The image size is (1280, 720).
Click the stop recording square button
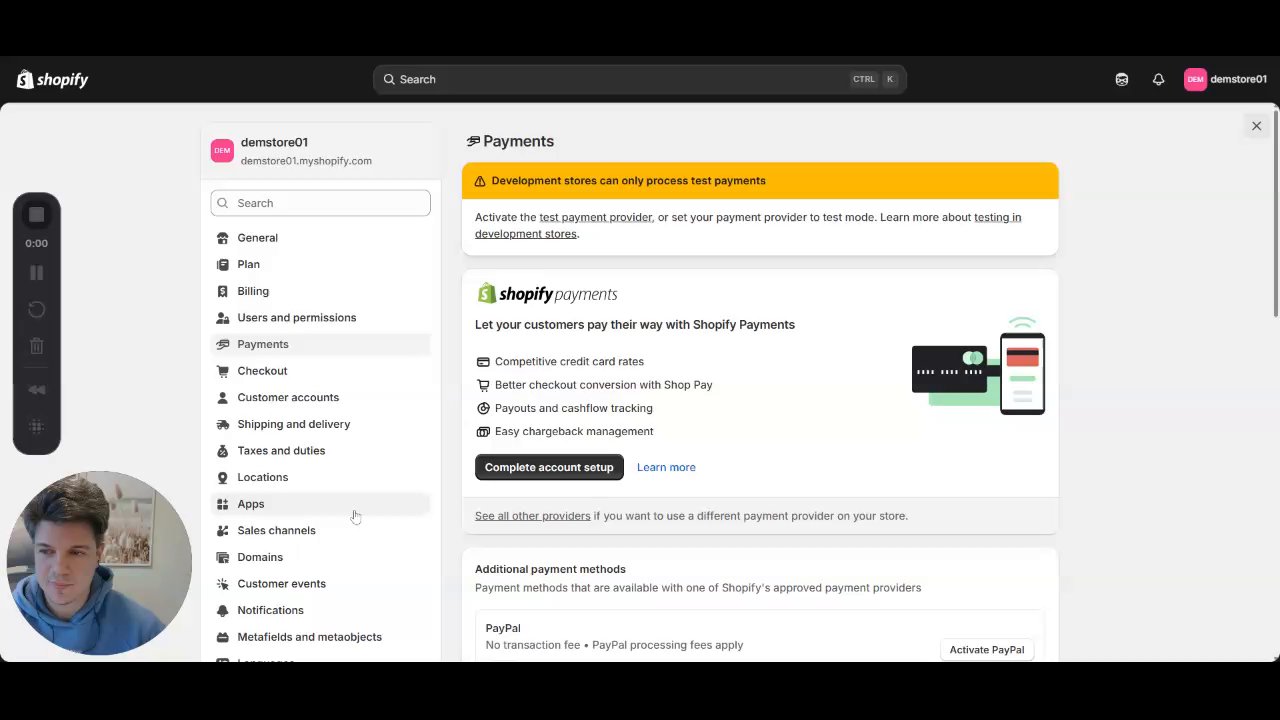36,215
